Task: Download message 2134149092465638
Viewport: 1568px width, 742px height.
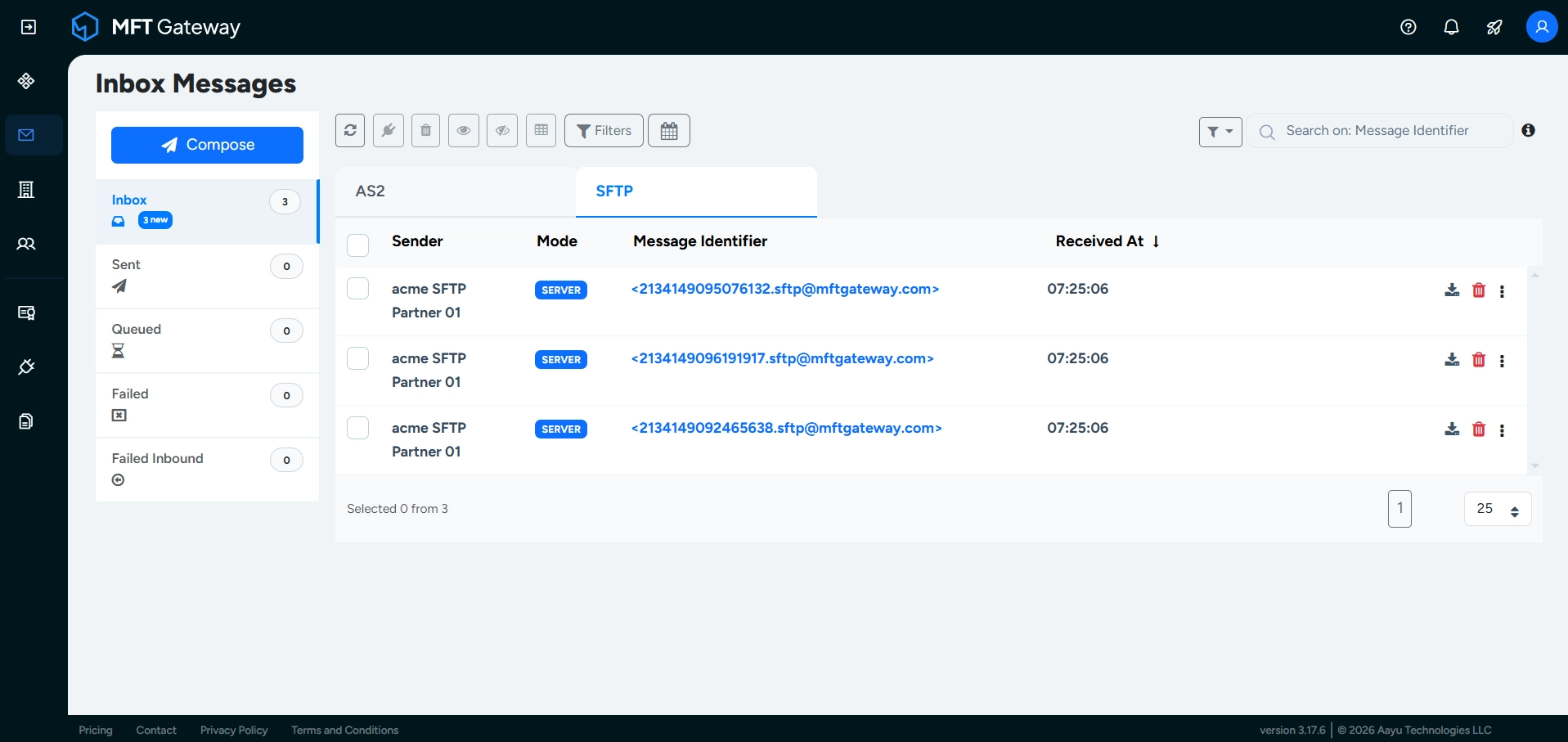Action: click(1452, 429)
